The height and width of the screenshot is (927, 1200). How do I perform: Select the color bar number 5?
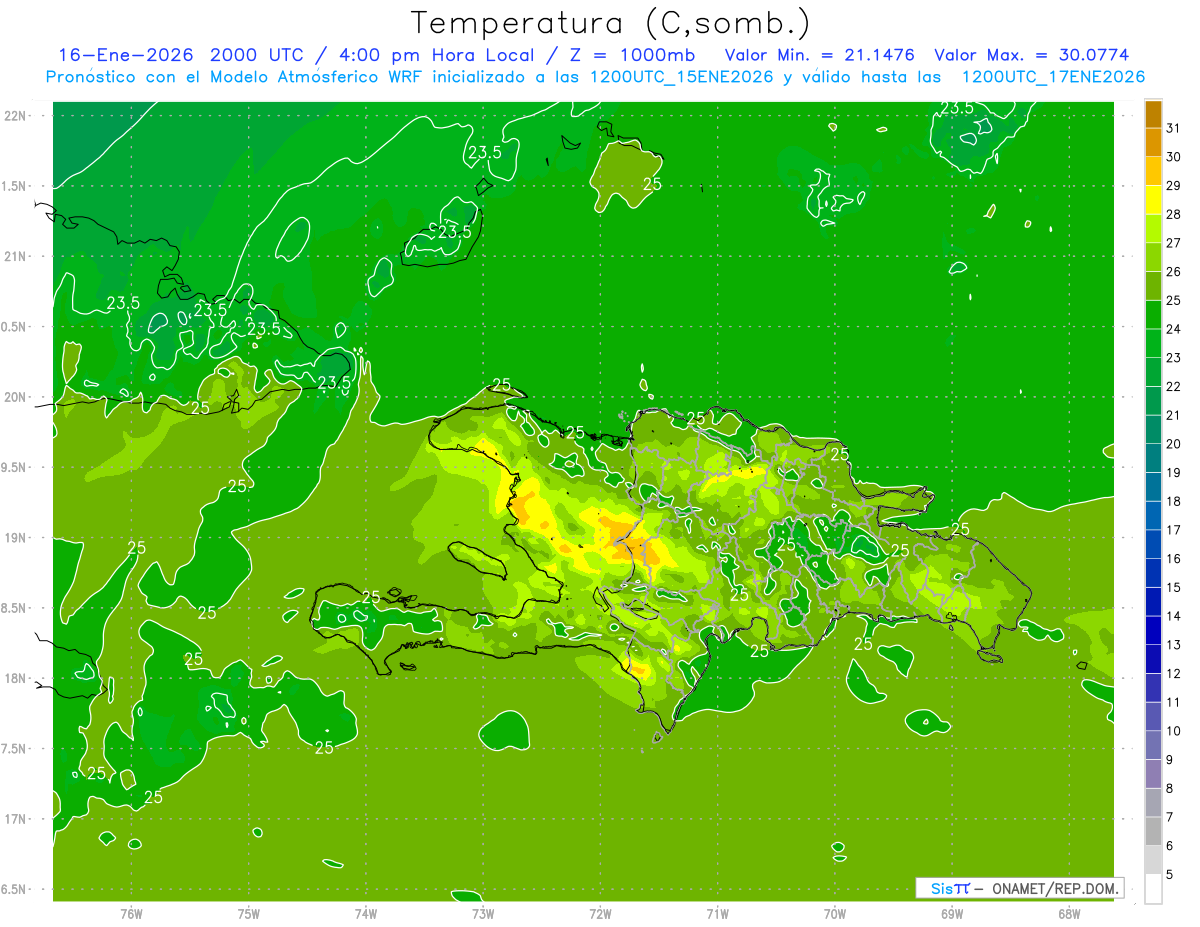coord(1170,875)
